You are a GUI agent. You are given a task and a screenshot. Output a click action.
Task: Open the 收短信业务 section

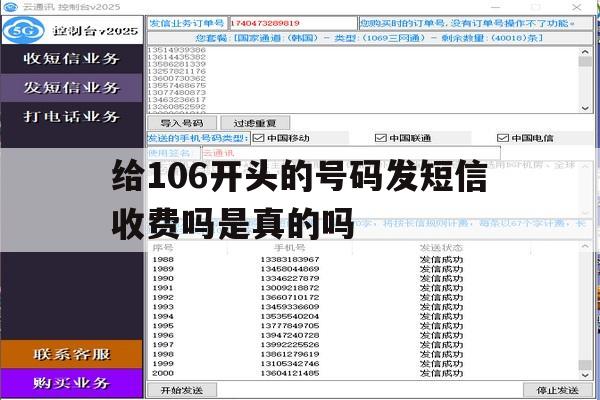tap(72, 59)
